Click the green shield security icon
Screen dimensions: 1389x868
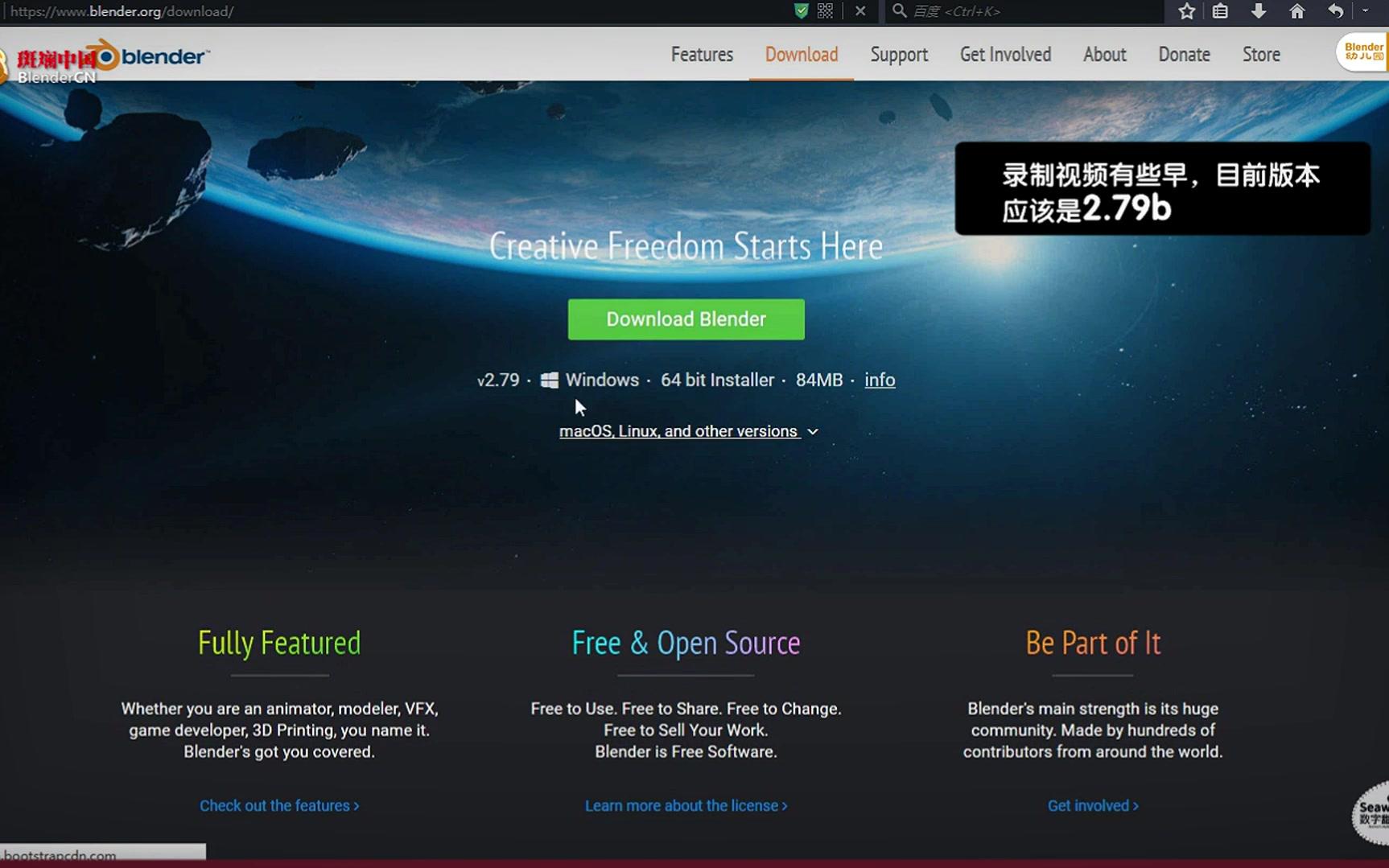click(801, 10)
